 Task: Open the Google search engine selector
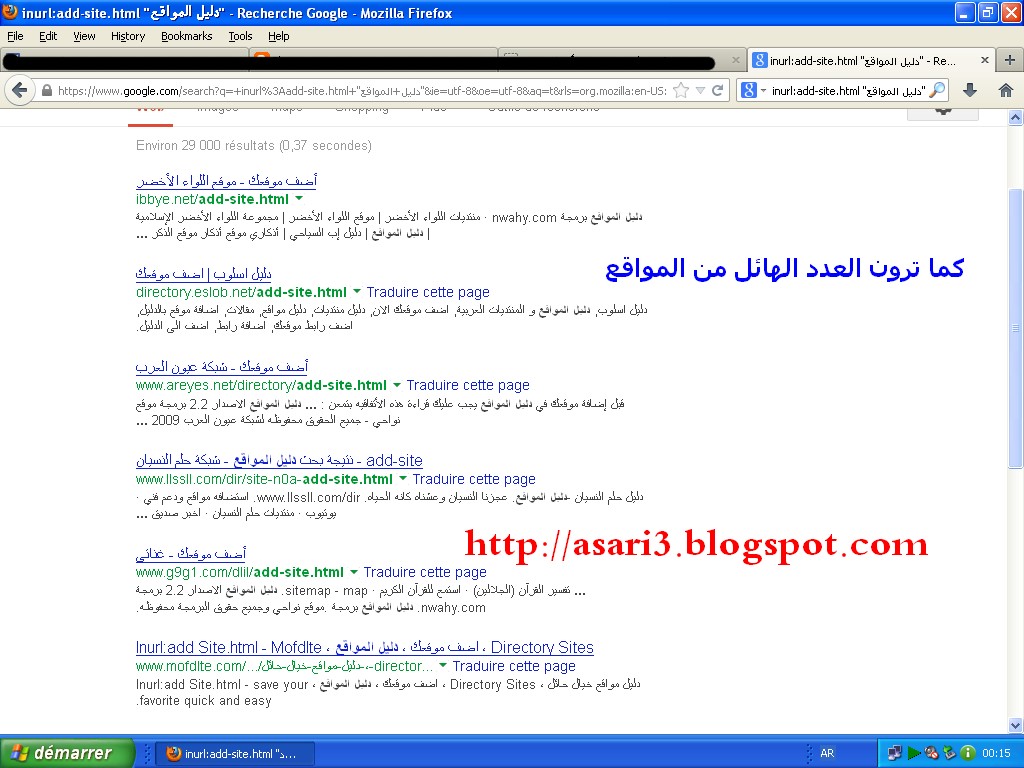pos(752,90)
